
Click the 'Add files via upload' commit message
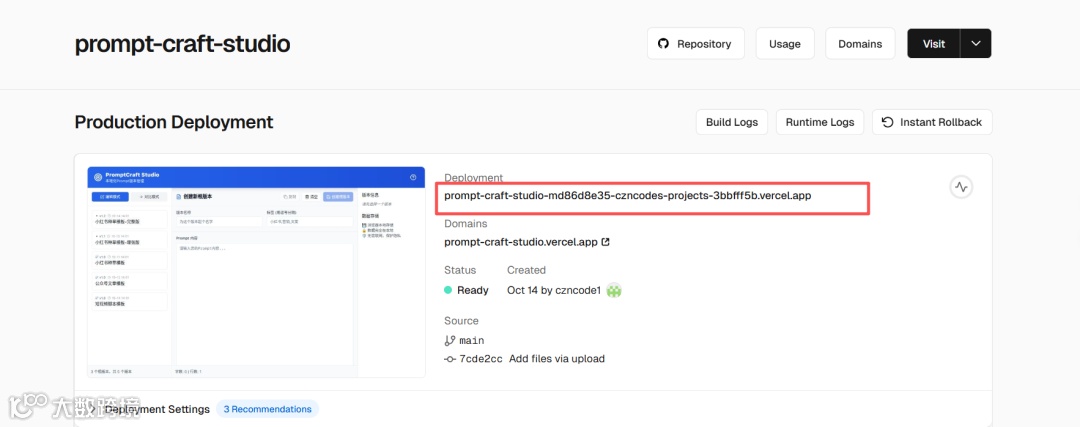[x=557, y=359]
